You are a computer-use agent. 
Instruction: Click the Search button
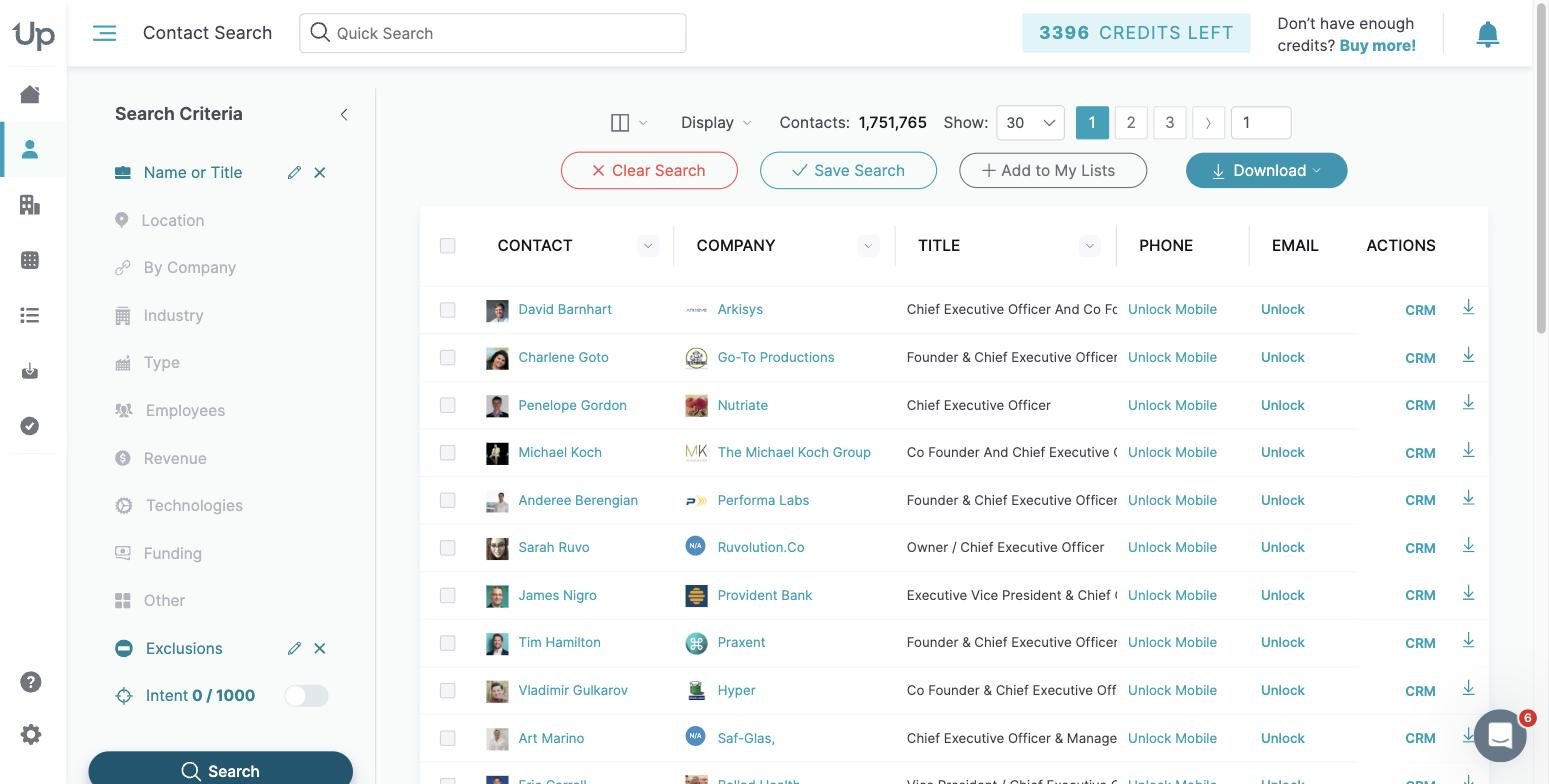coord(220,770)
